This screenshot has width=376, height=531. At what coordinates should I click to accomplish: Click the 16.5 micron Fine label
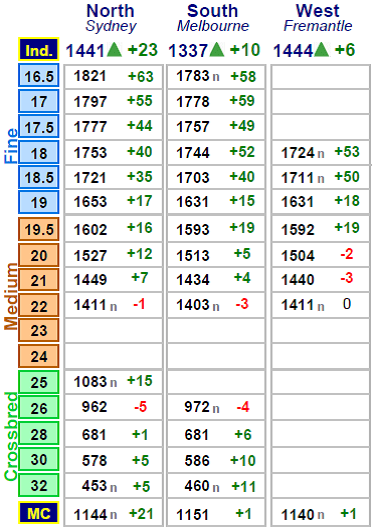[39, 75]
